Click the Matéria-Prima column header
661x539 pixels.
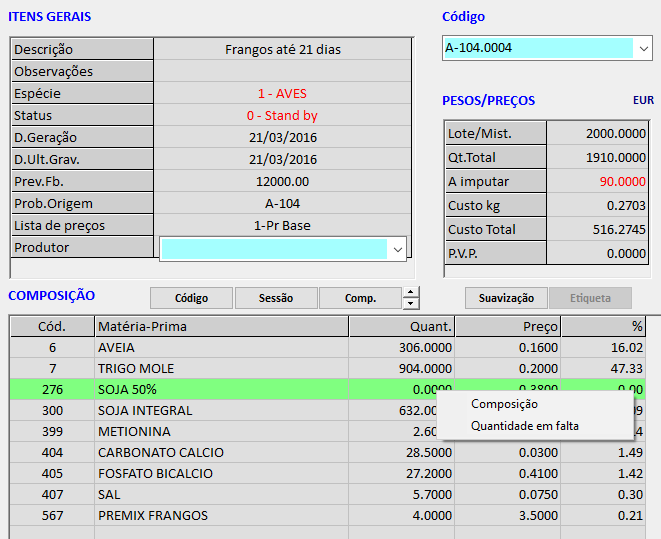click(x=220, y=327)
